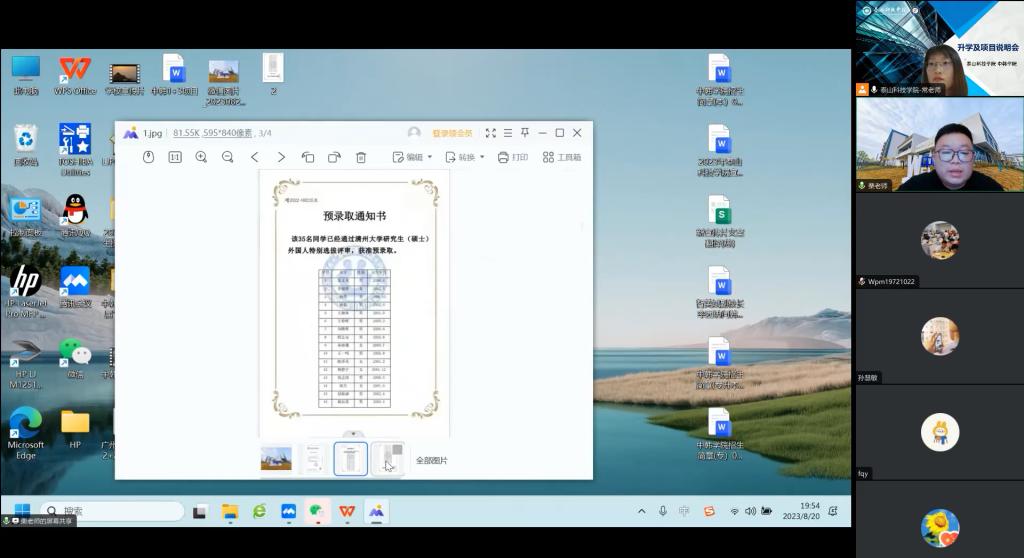Go to the next image arrow
The width and height of the screenshot is (1024, 558).
[x=281, y=157]
